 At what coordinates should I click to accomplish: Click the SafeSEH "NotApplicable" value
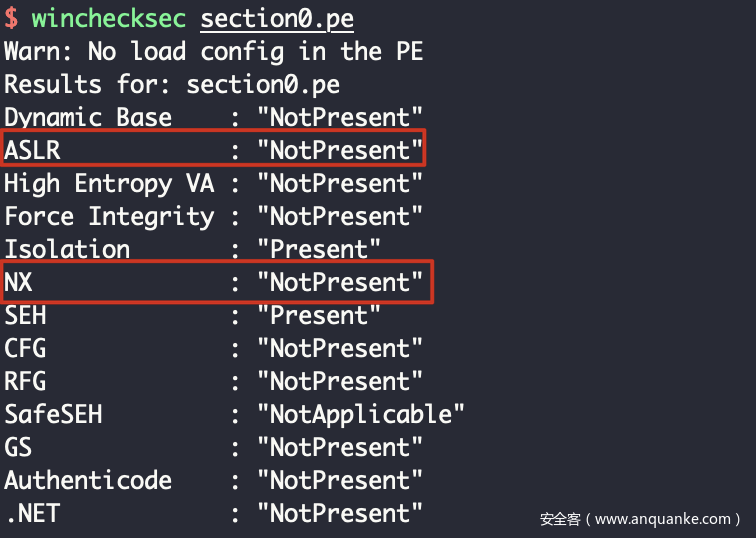[361, 414]
